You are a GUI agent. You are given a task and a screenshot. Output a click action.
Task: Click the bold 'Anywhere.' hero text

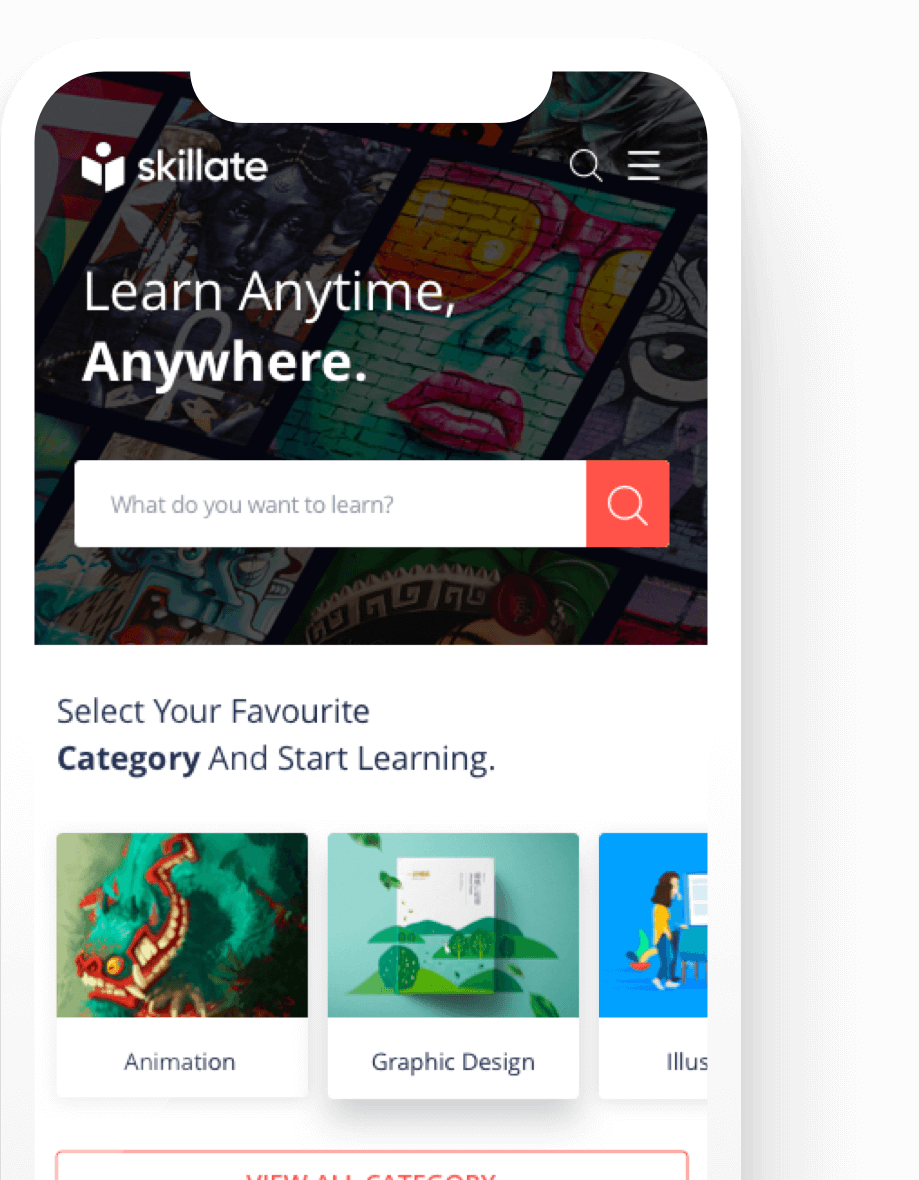(224, 363)
